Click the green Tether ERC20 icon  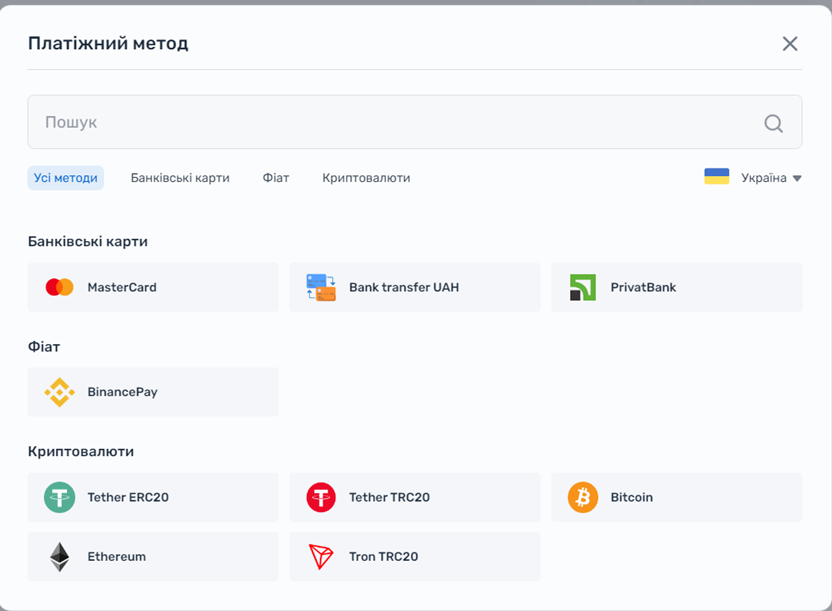click(x=60, y=497)
